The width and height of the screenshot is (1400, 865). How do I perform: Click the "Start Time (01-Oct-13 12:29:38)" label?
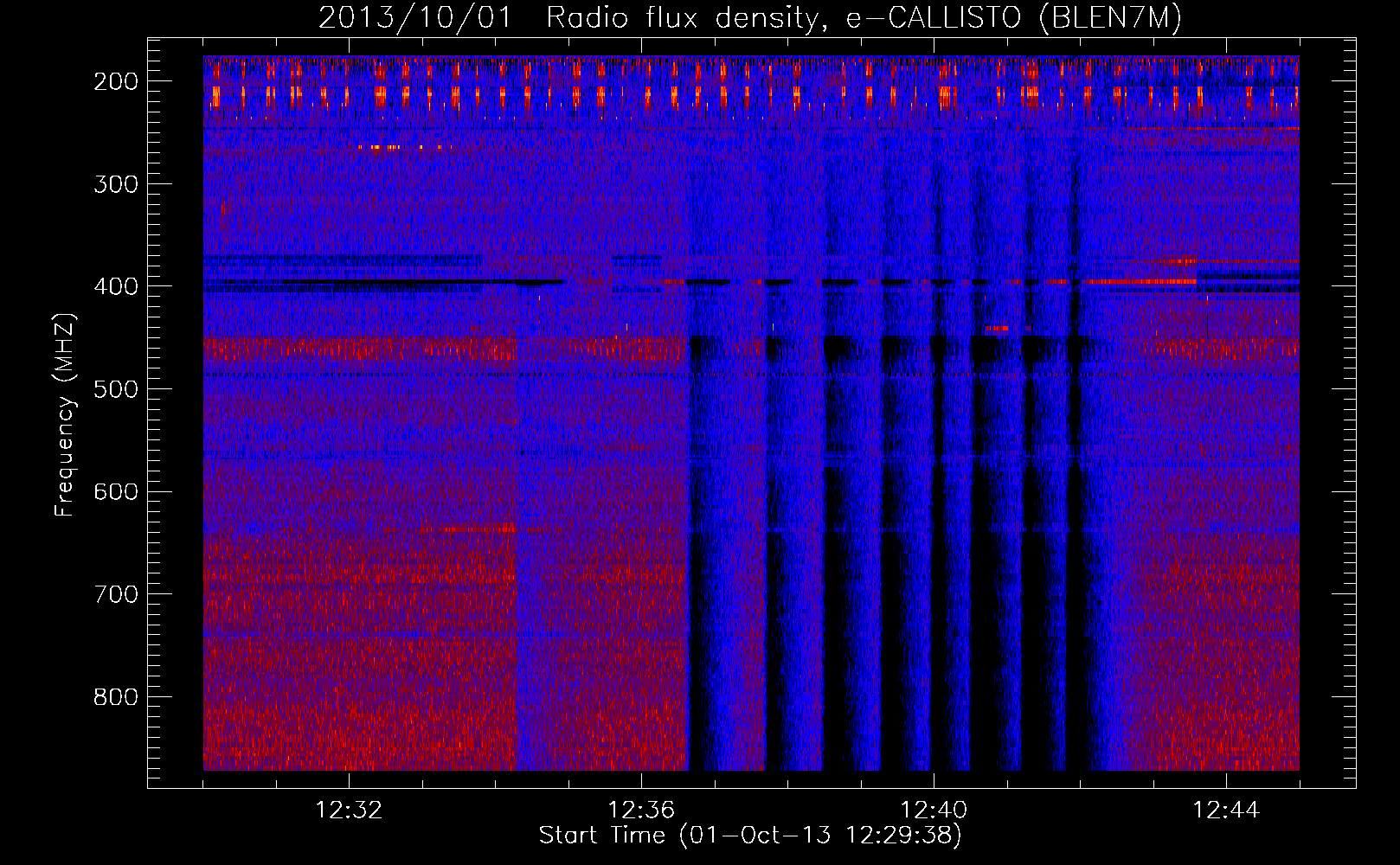750,836
